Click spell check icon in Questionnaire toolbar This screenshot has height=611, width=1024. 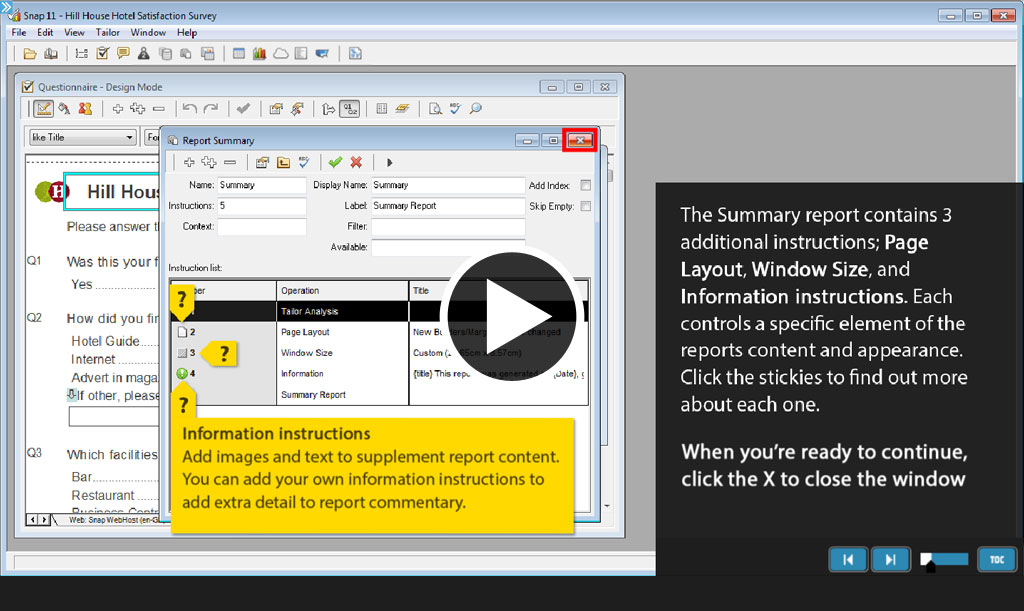tap(455, 108)
